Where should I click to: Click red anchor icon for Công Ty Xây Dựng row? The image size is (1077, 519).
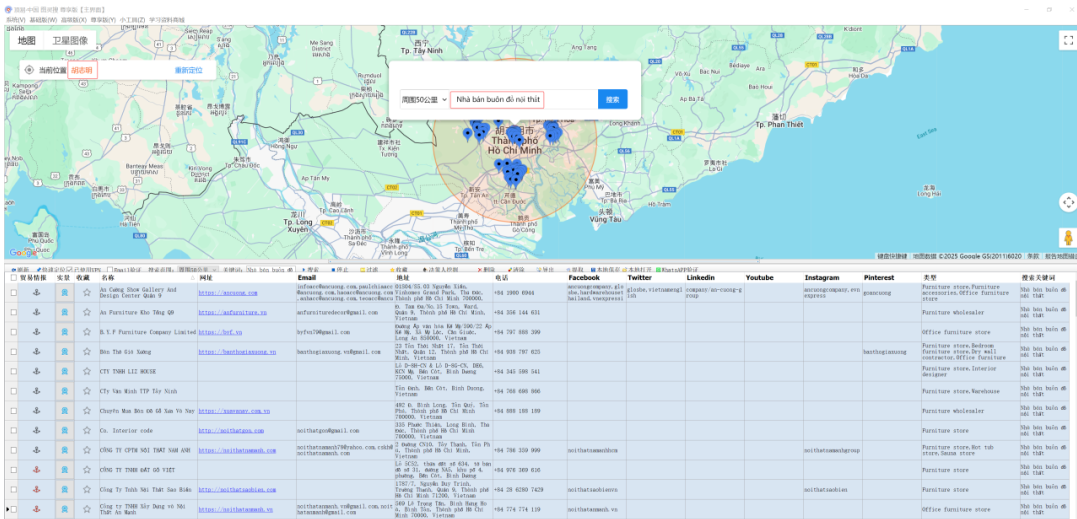point(37,508)
